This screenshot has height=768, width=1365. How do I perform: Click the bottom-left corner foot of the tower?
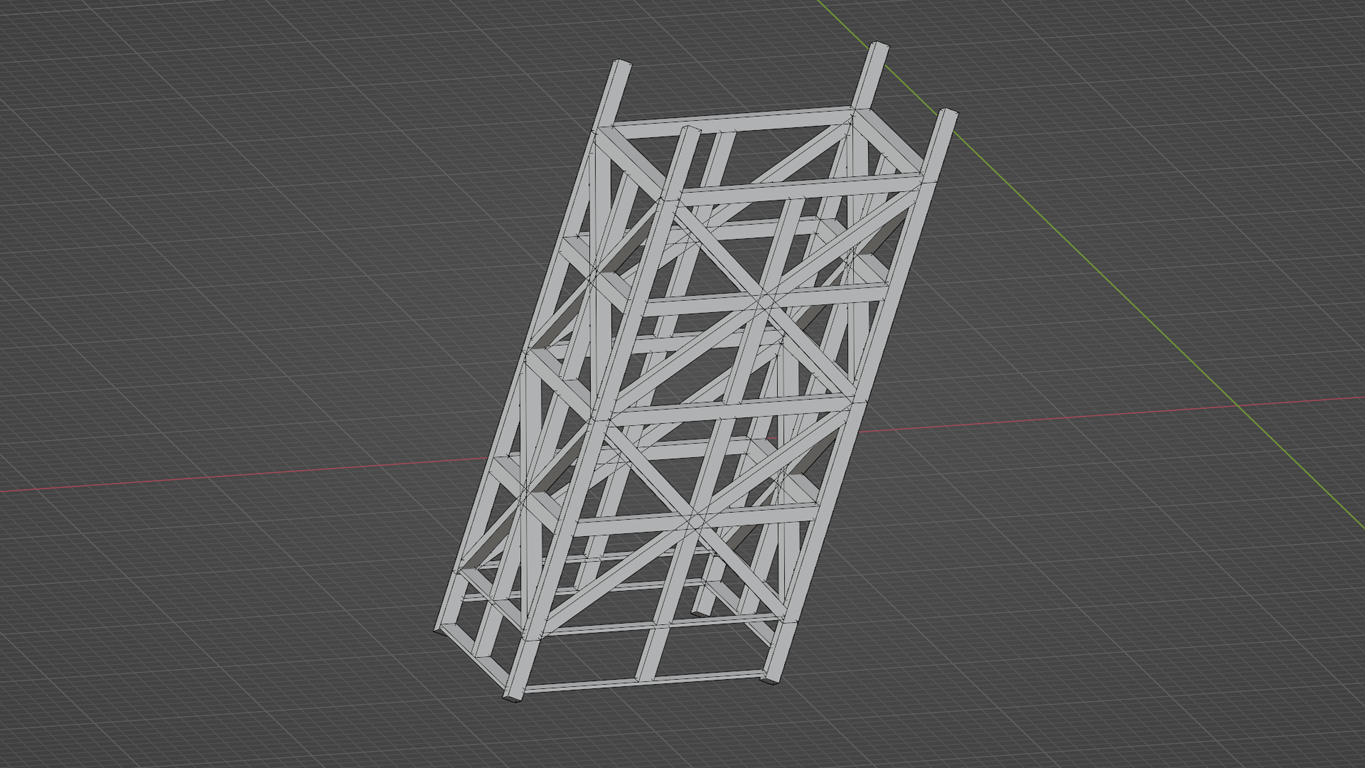(x=441, y=627)
